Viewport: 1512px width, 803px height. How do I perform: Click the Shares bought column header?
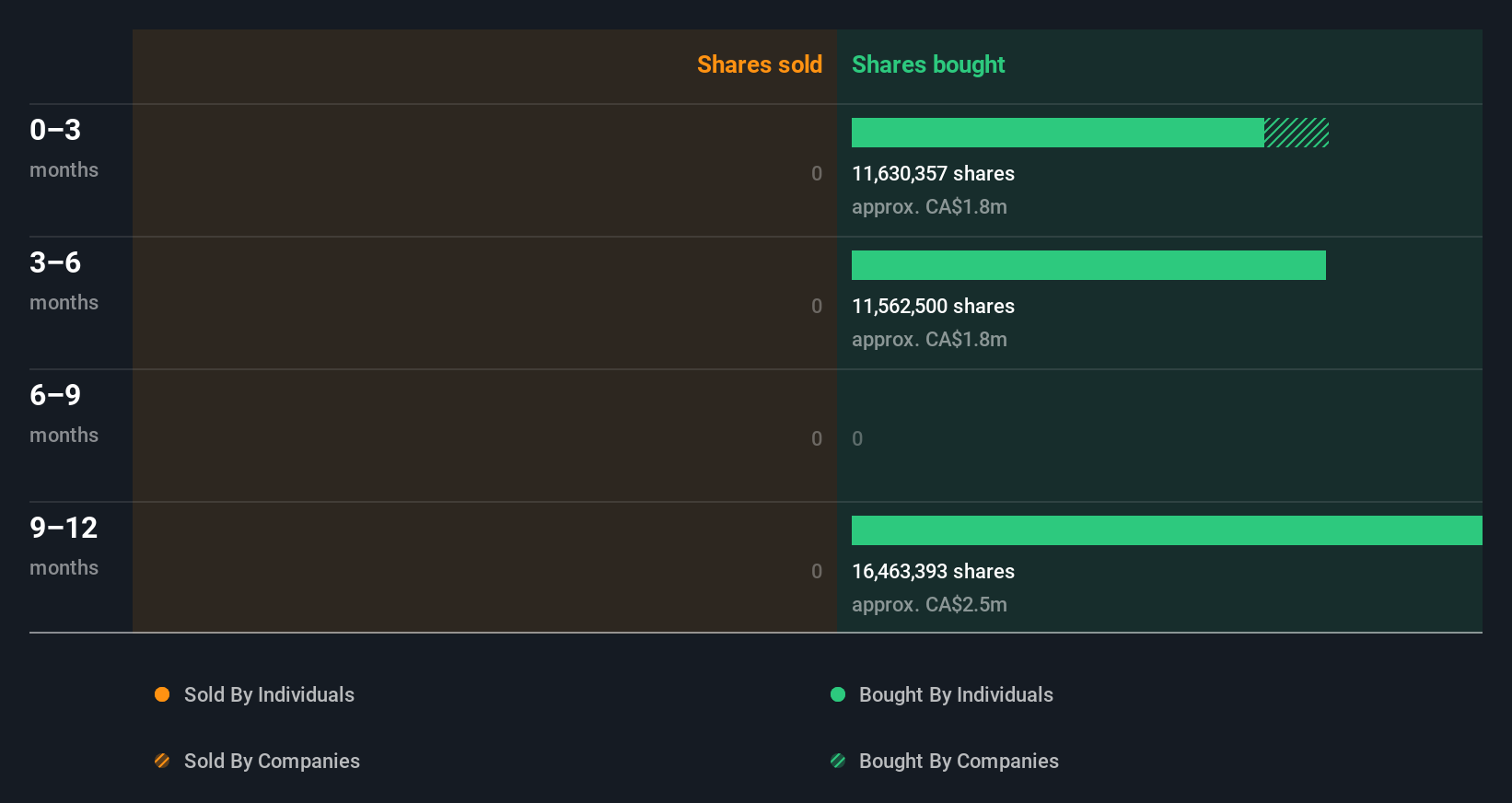tap(928, 64)
